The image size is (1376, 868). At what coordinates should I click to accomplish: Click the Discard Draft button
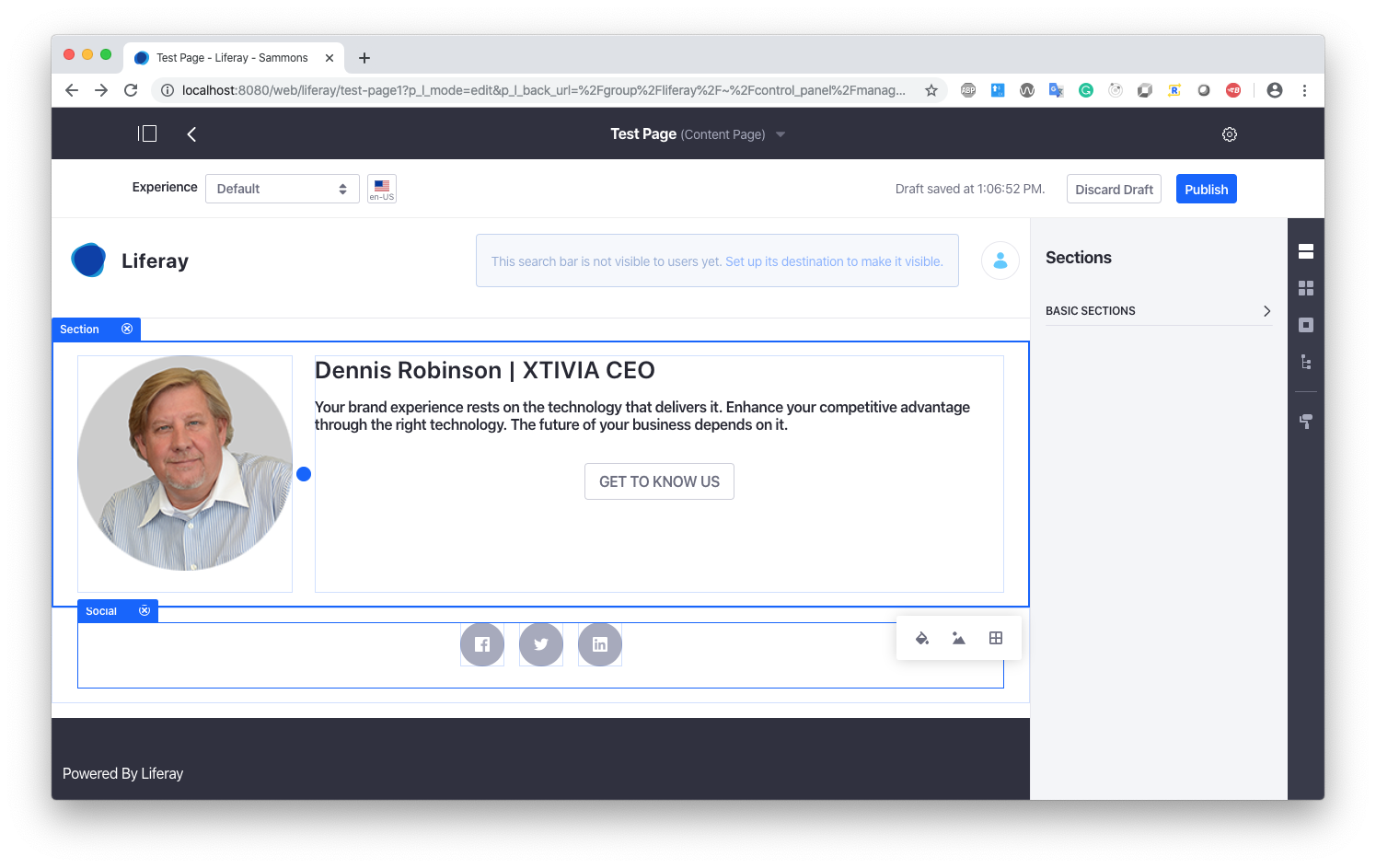click(1114, 189)
